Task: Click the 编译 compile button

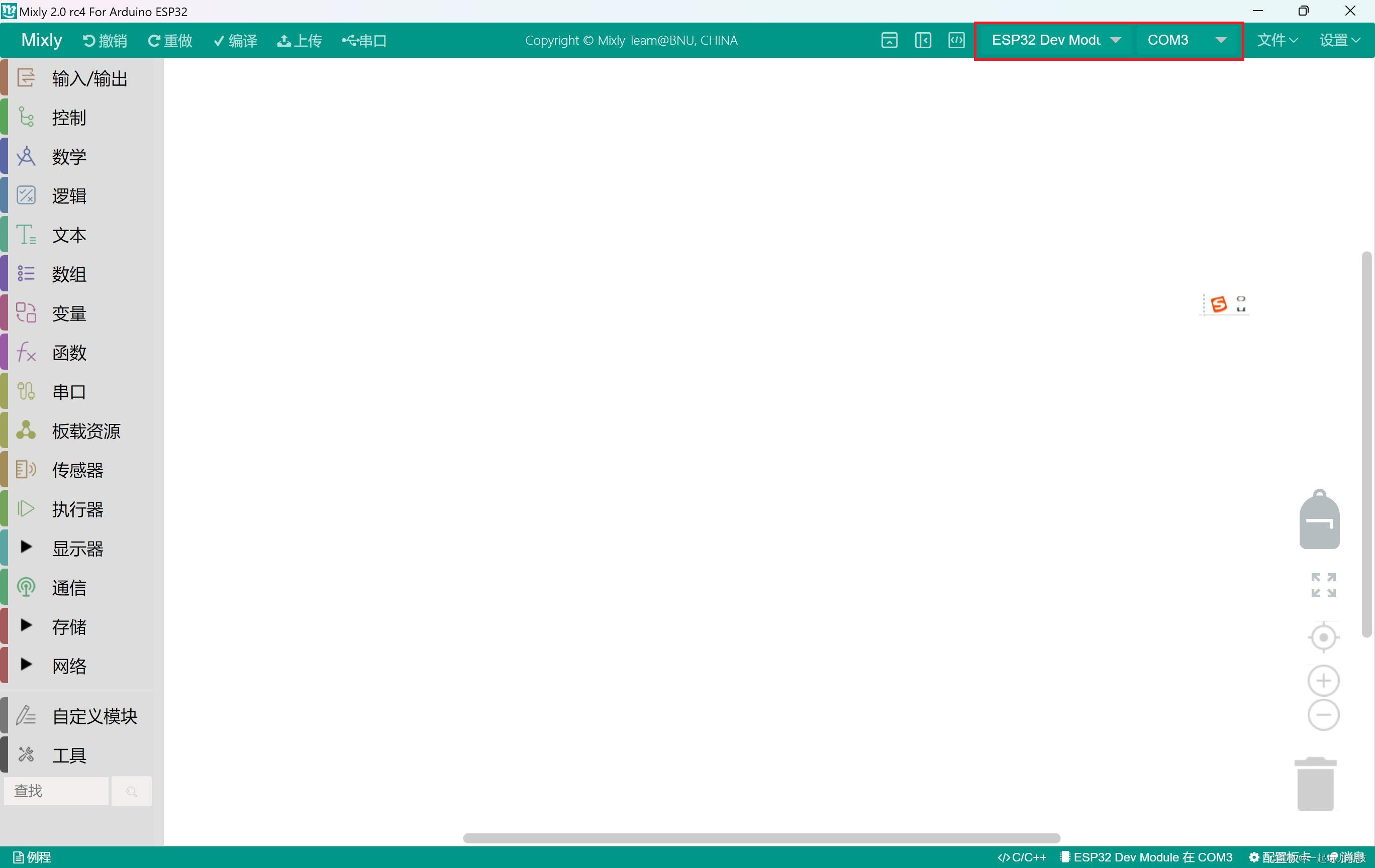Action: pyautogui.click(x=235, y=41)
